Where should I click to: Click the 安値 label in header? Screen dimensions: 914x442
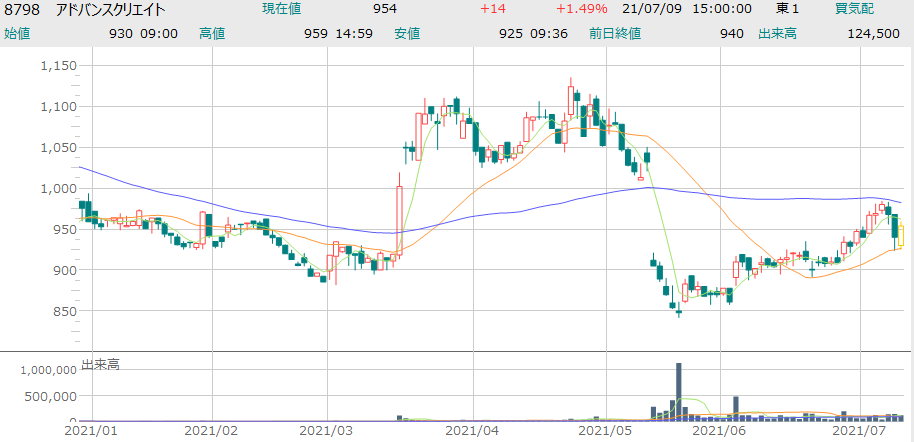tap(407, 33)
